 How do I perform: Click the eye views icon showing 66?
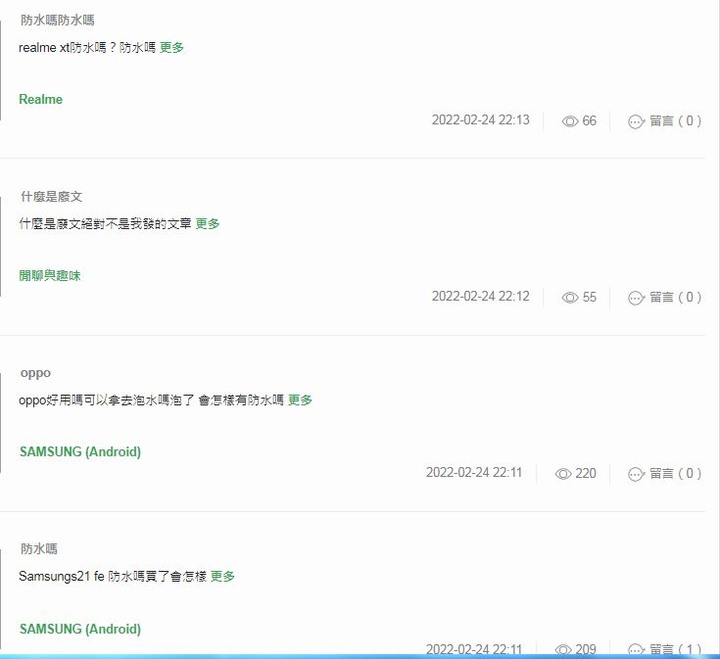[x=570, y=121]
